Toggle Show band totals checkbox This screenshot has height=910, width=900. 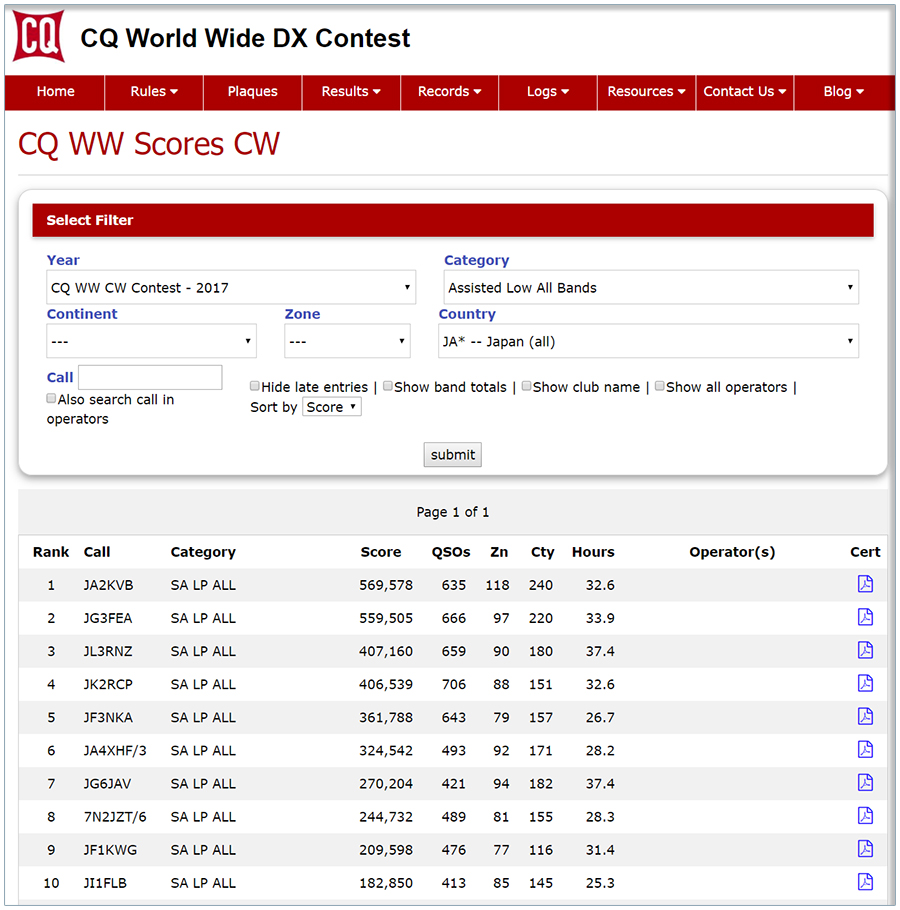[388, 387]
